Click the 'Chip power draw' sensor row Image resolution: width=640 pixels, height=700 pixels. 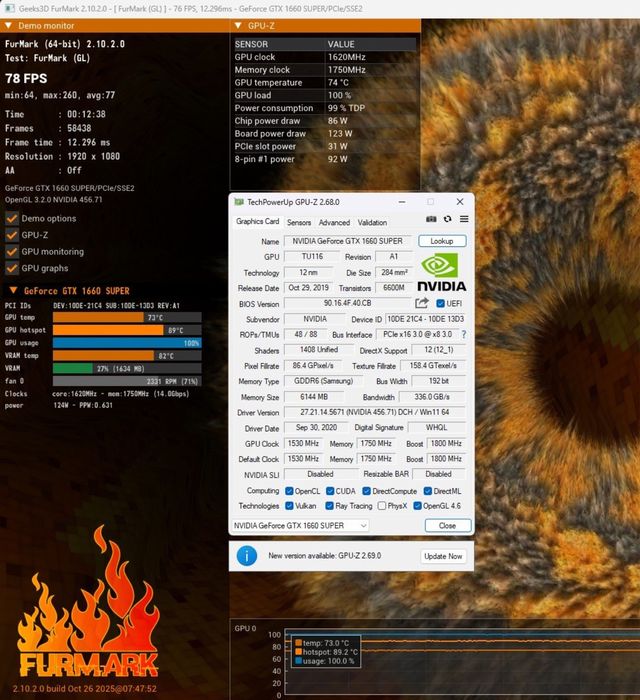pos(325,121)
